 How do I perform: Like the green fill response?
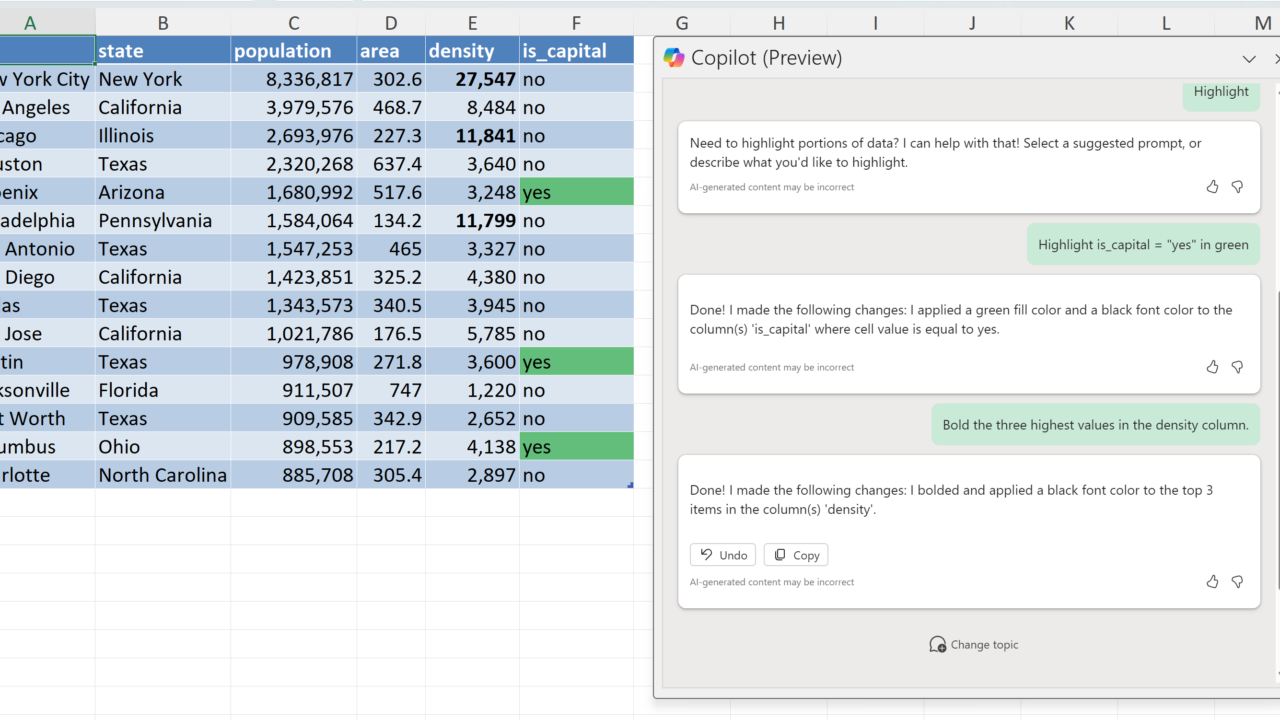(x=1213, y=367)
